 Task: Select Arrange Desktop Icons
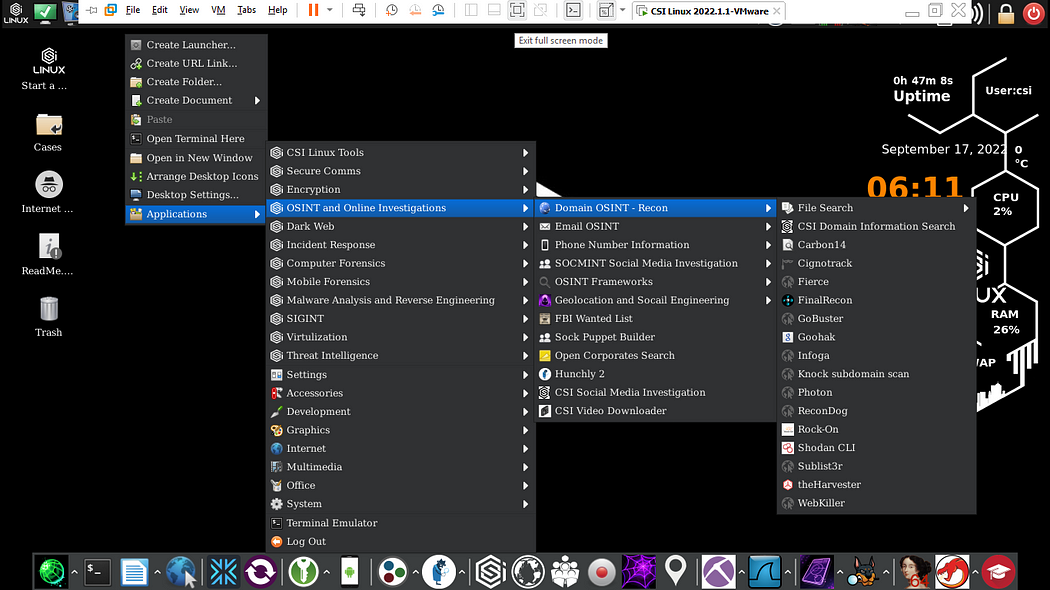[x=196, y=176]
